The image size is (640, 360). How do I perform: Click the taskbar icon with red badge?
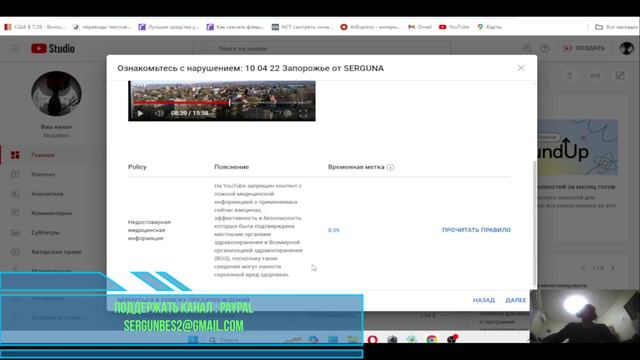[452, 339]
